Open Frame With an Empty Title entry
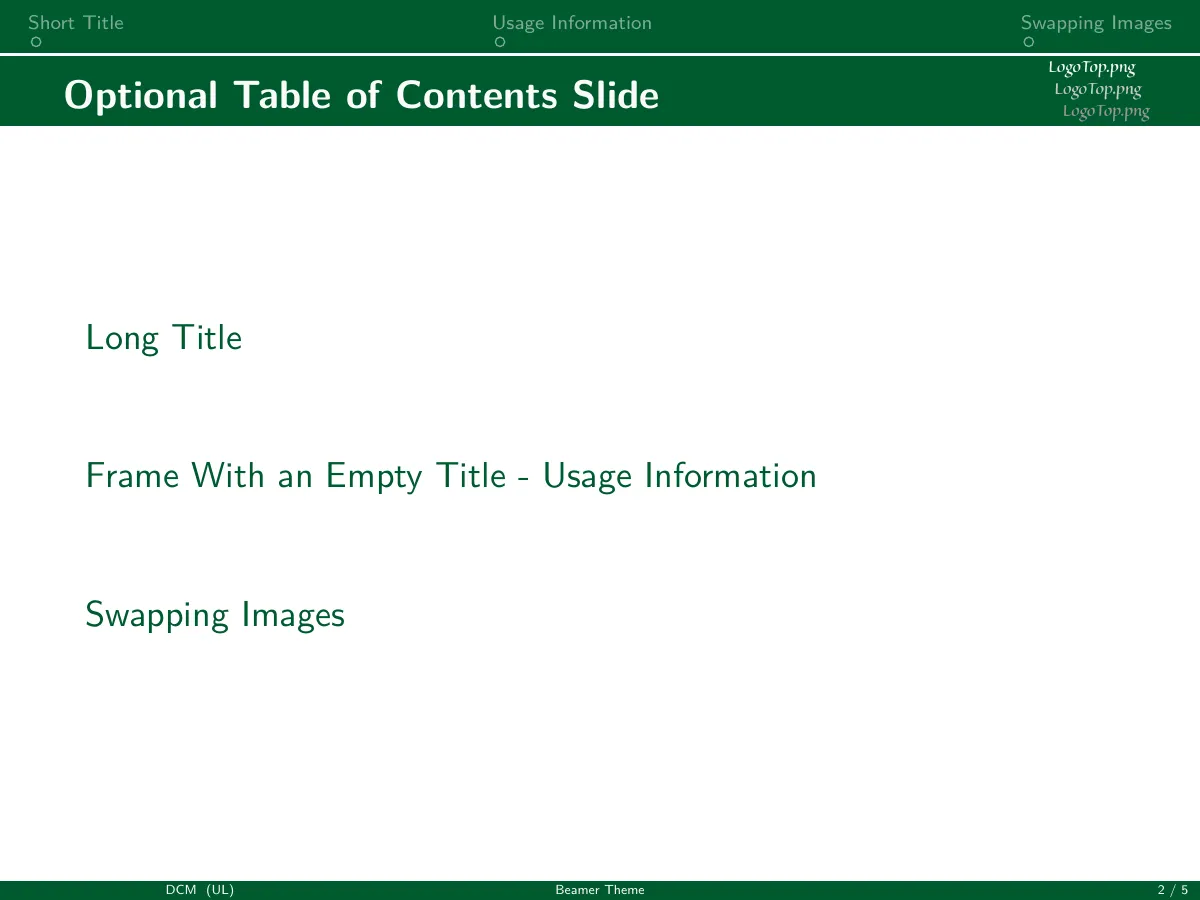Image resolution: width=1200 pixels, height=900 pixels. click(x=451, y=476)
